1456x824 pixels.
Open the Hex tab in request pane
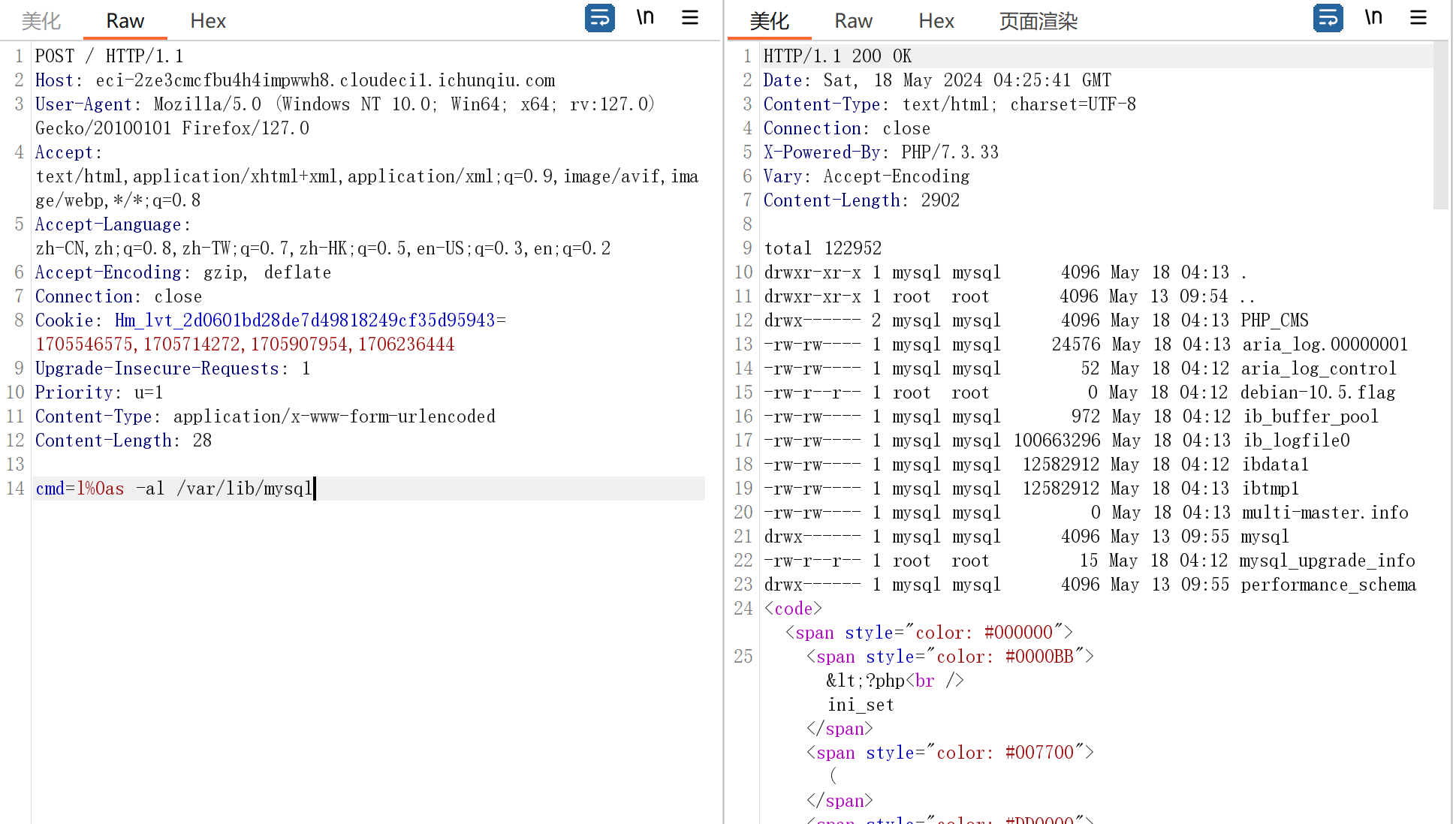(208, 21)
